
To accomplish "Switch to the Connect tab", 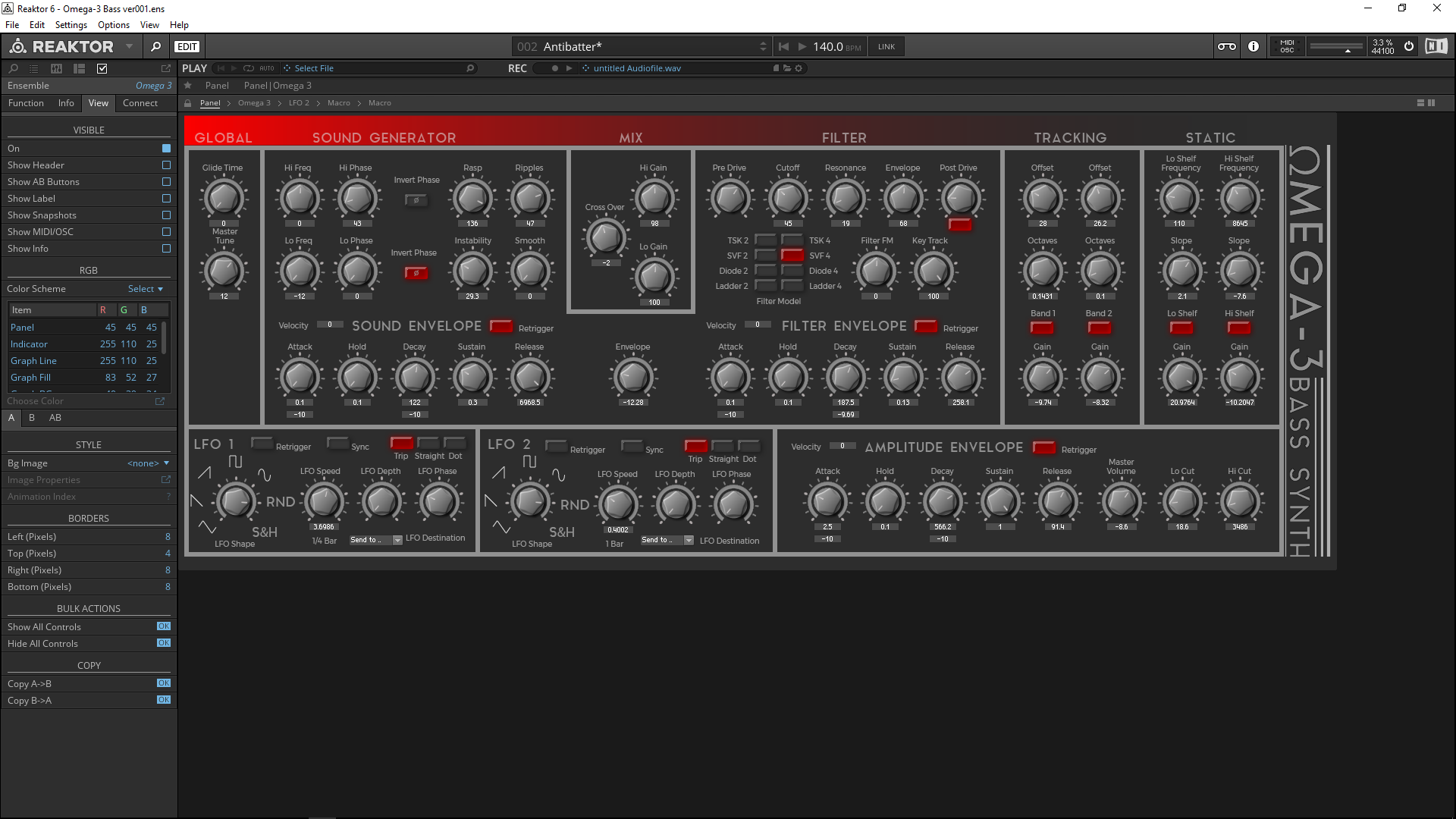I will pos(140,103).
